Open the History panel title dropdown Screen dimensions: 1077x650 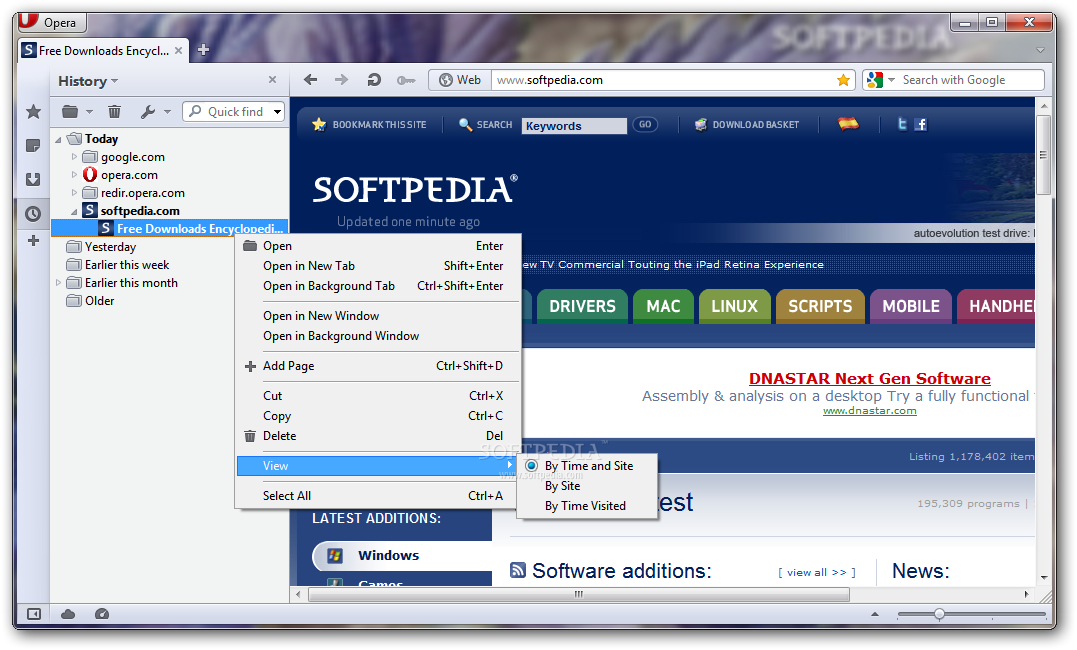click(114, 81)
